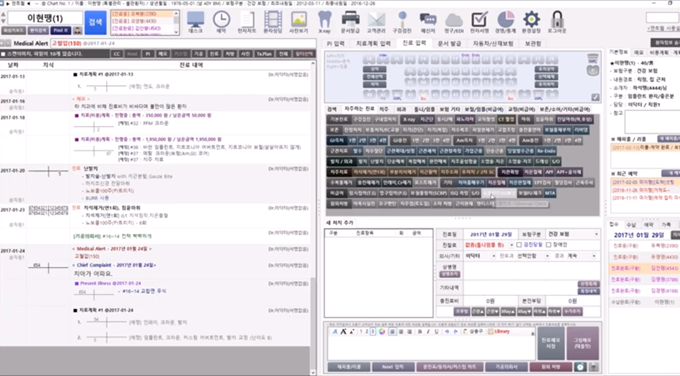Image resolution: width=680 pixels, height=376 pixels.
Task: Click the clock 예약 reservation icon
Action: pos(221,22)
